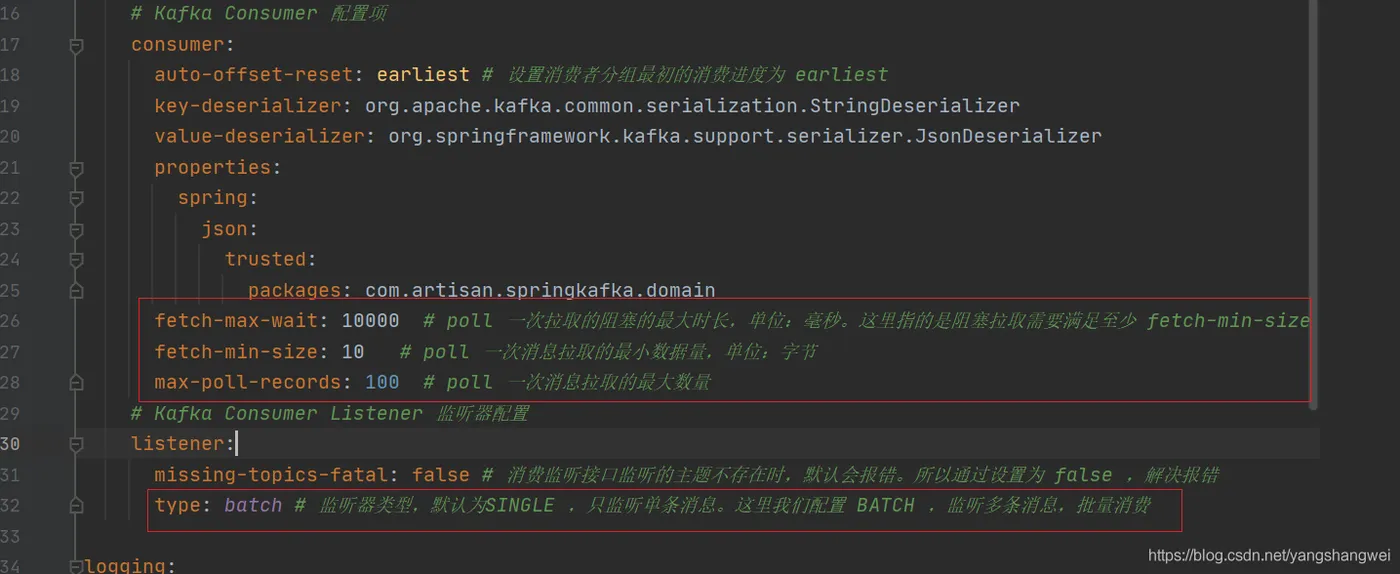
Task: Collapse the listener block fold marker
Action: pos(77,443)
